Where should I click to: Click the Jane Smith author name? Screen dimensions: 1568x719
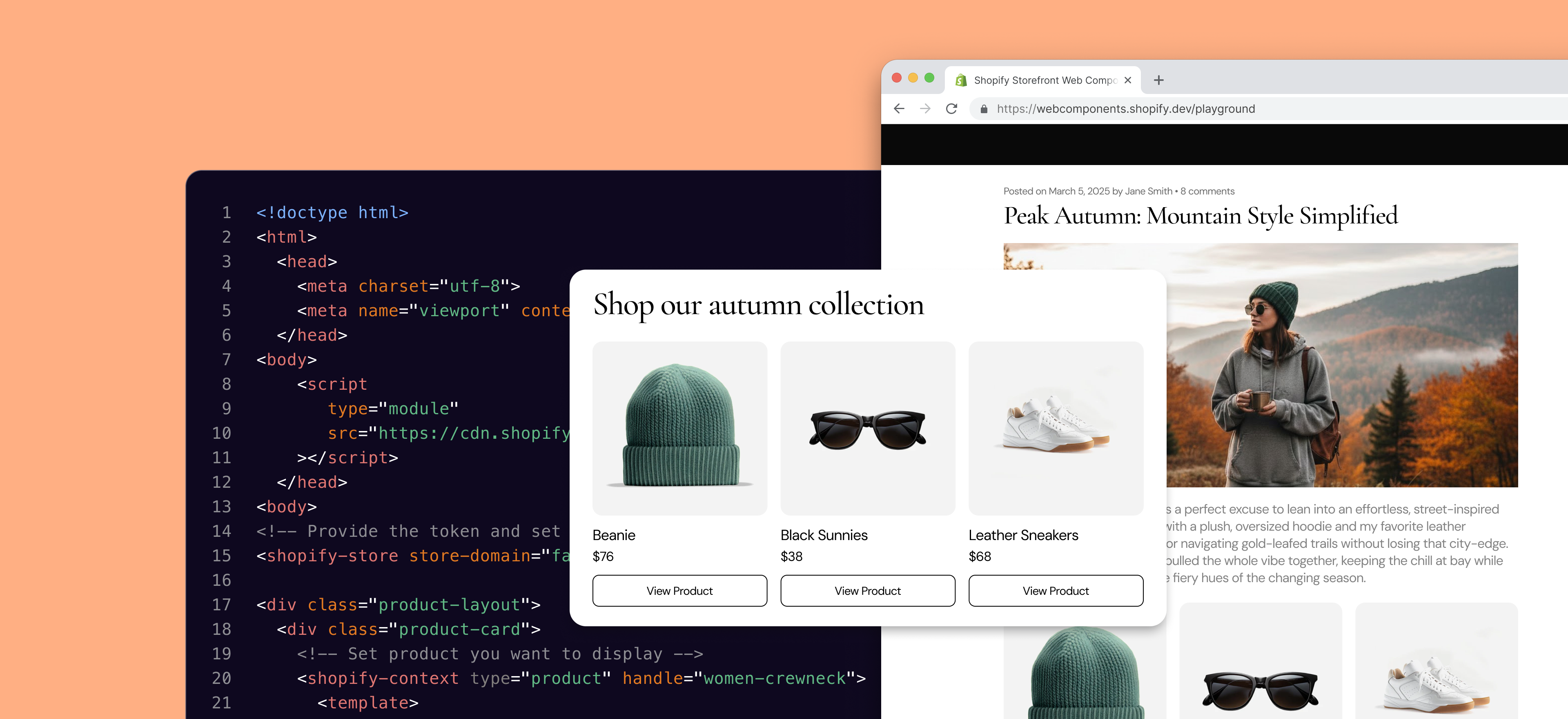[x=1149, y=191]
